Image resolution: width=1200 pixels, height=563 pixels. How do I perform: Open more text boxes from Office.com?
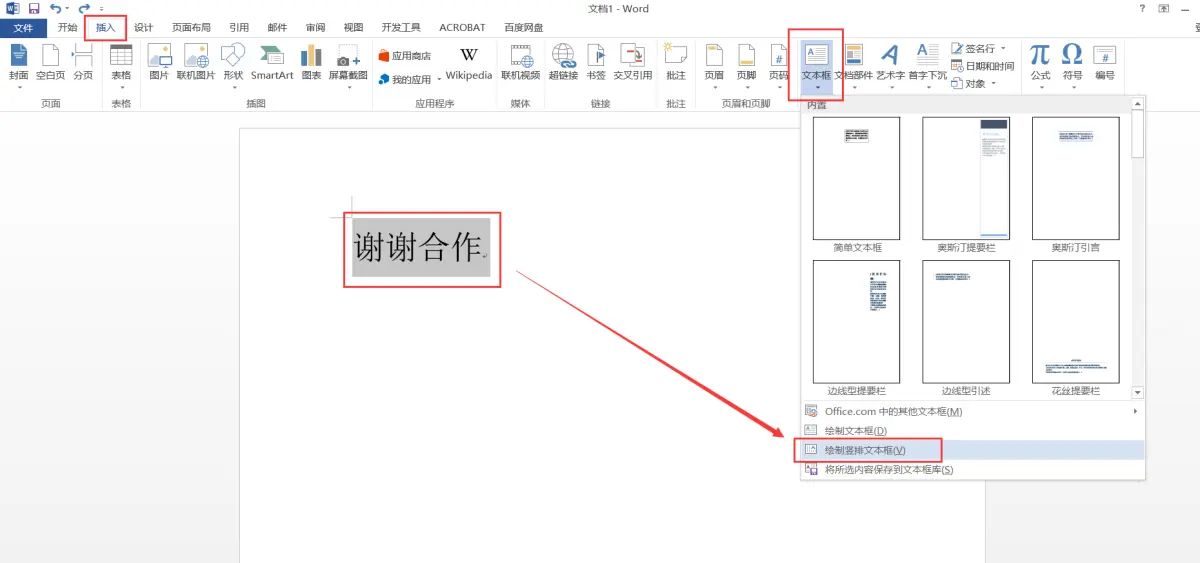click(x=972, y=411)
